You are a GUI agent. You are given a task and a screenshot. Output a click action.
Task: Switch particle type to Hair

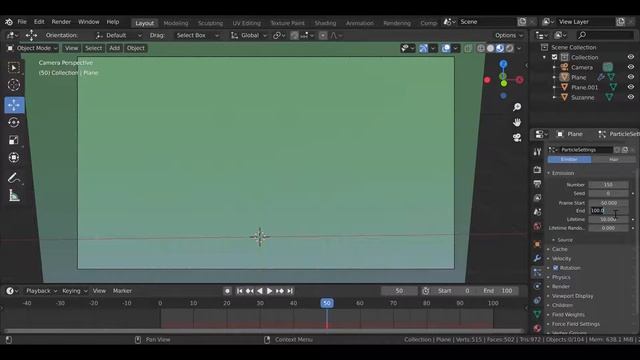(x=613, y=159)
